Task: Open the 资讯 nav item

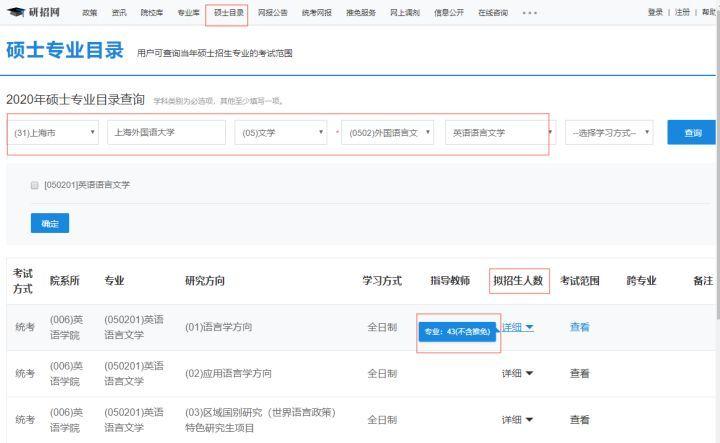Action: pyautogui.click(x=119, y=13)
